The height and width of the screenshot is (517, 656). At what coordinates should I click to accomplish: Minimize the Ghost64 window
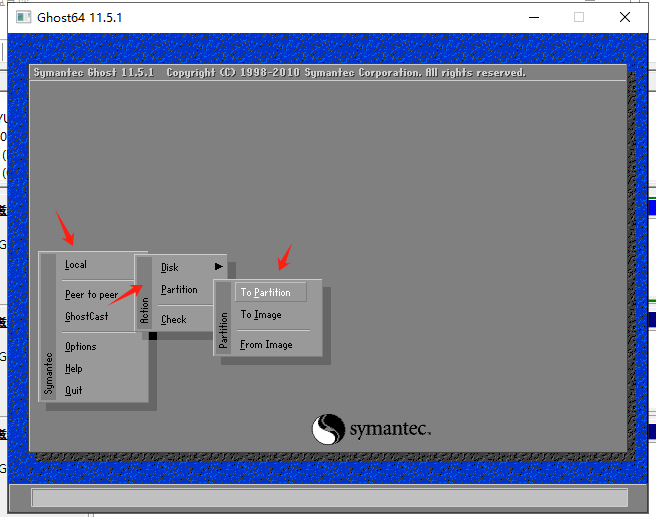click(x=534, y=18)
